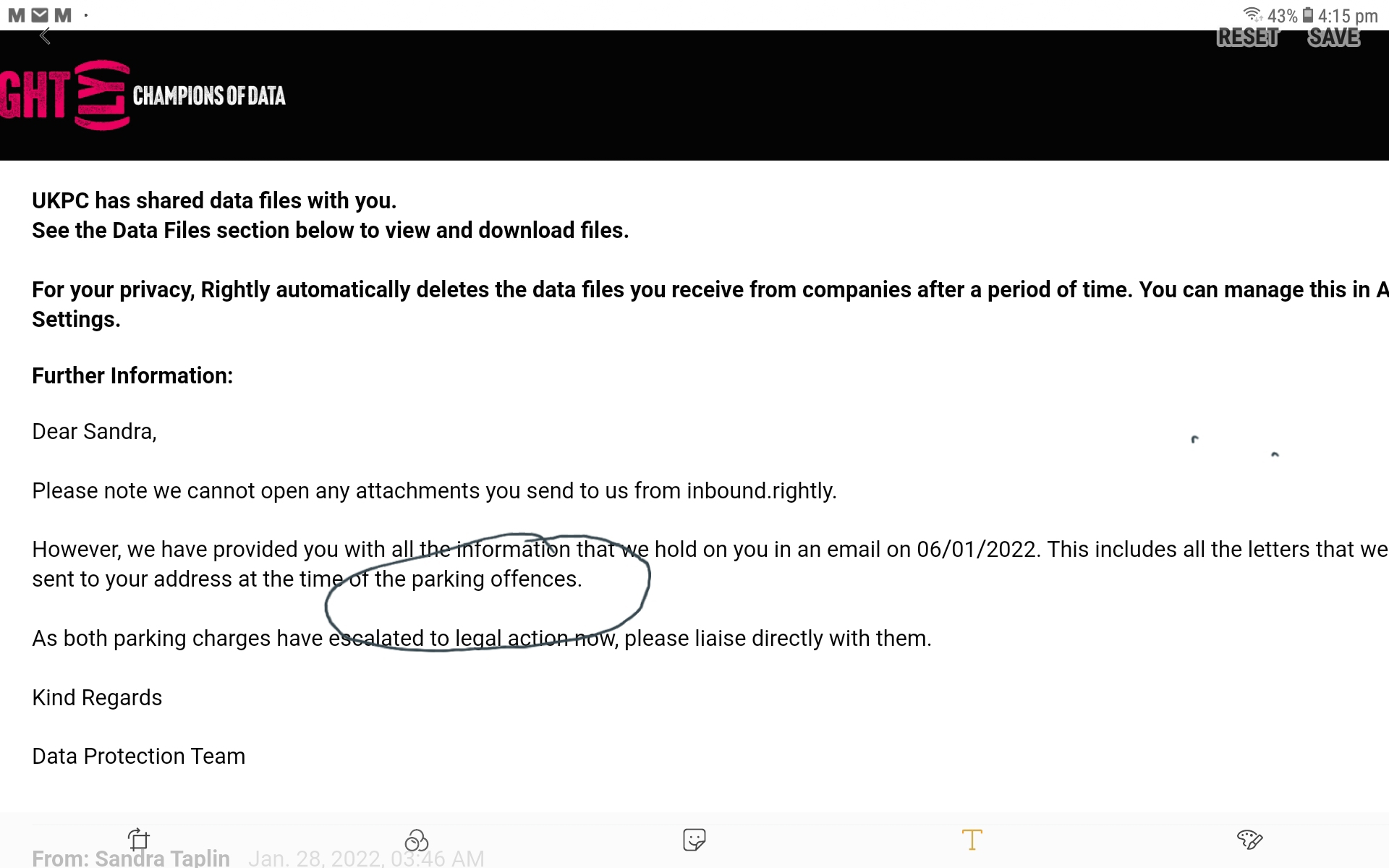
Task: Open the filters tool with overlapping circles
Action: (416, 840)
